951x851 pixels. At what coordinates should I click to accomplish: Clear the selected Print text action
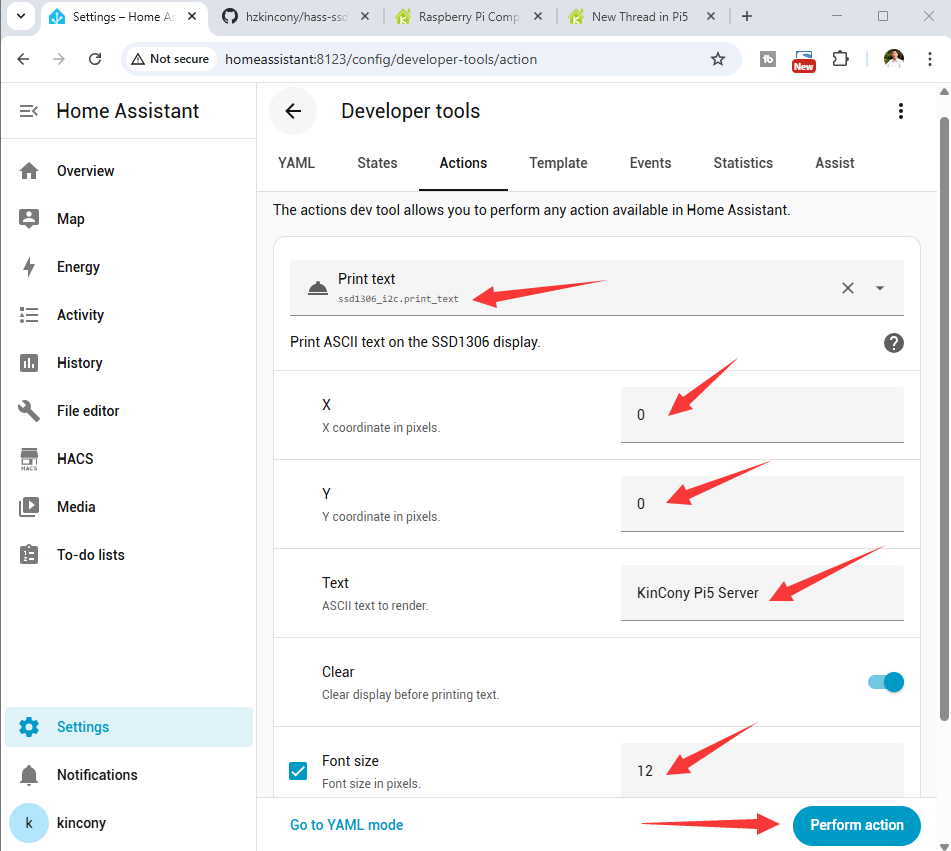[x=848, y=288]
